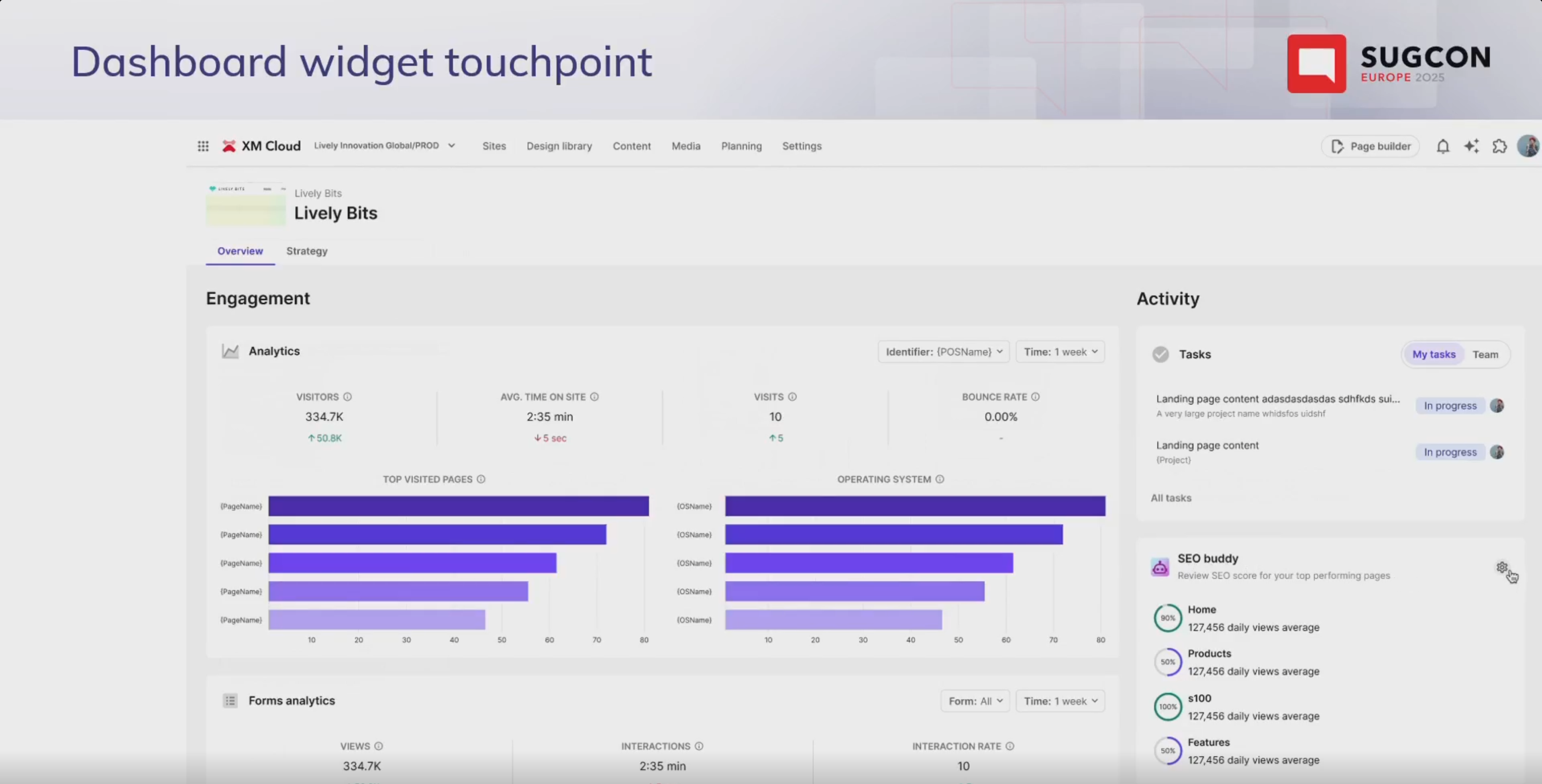Open the All tasks link
The image size is (1542, 784).
[x=1171, y=498]
